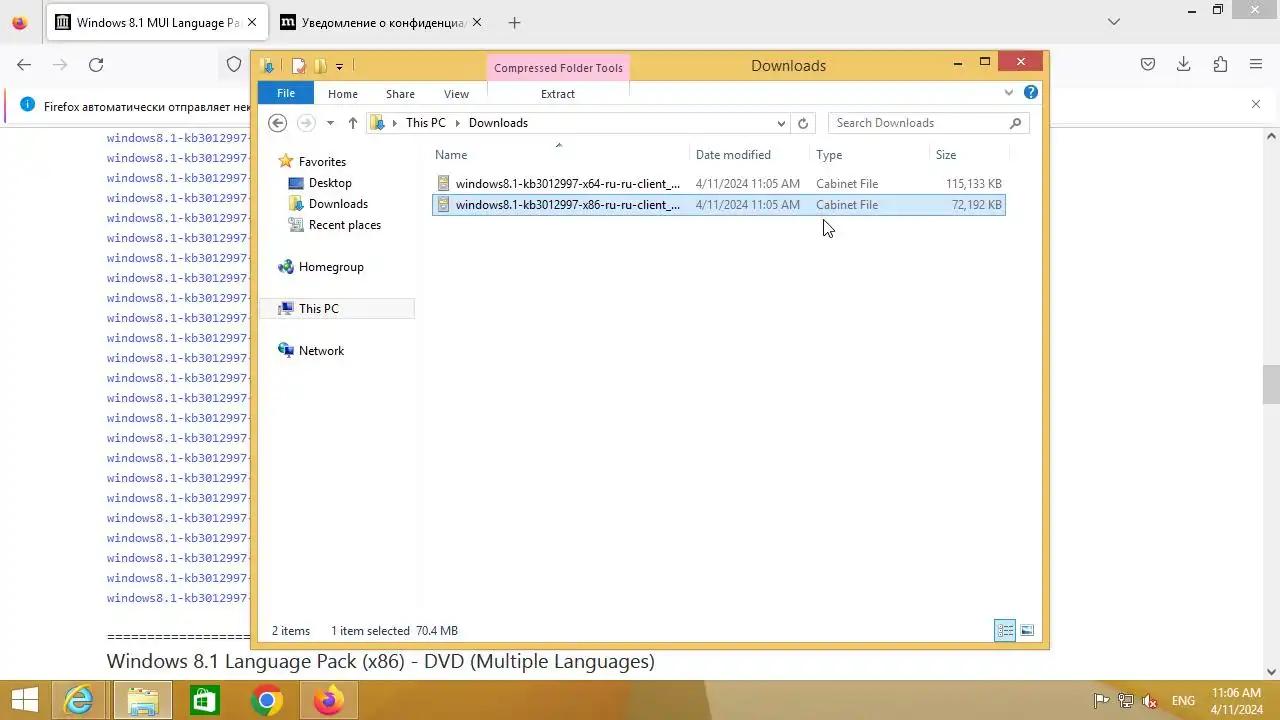
Task: Open Firefox from taskbar
Action: 328,701
